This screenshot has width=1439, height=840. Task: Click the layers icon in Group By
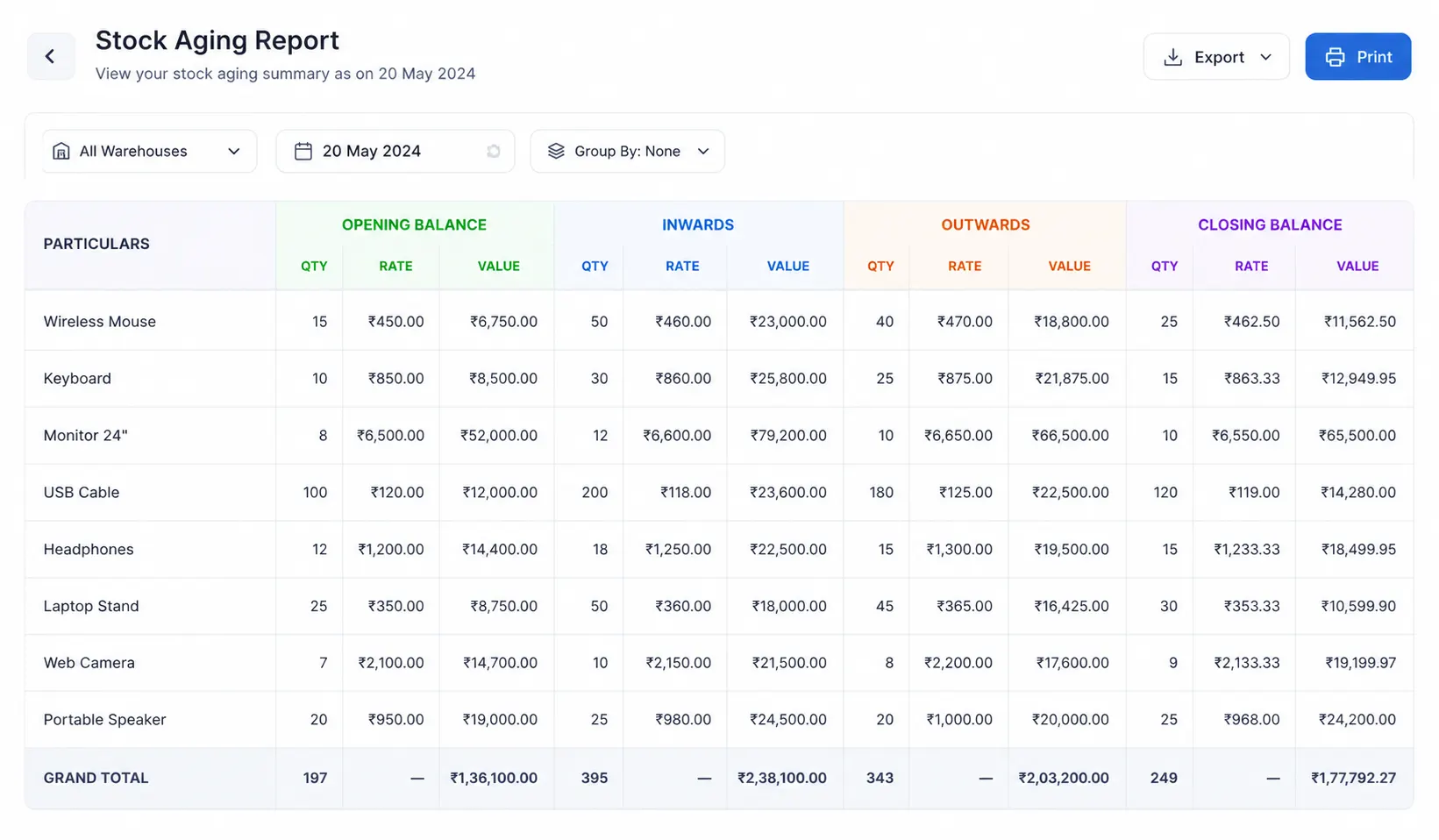[556, 151]
